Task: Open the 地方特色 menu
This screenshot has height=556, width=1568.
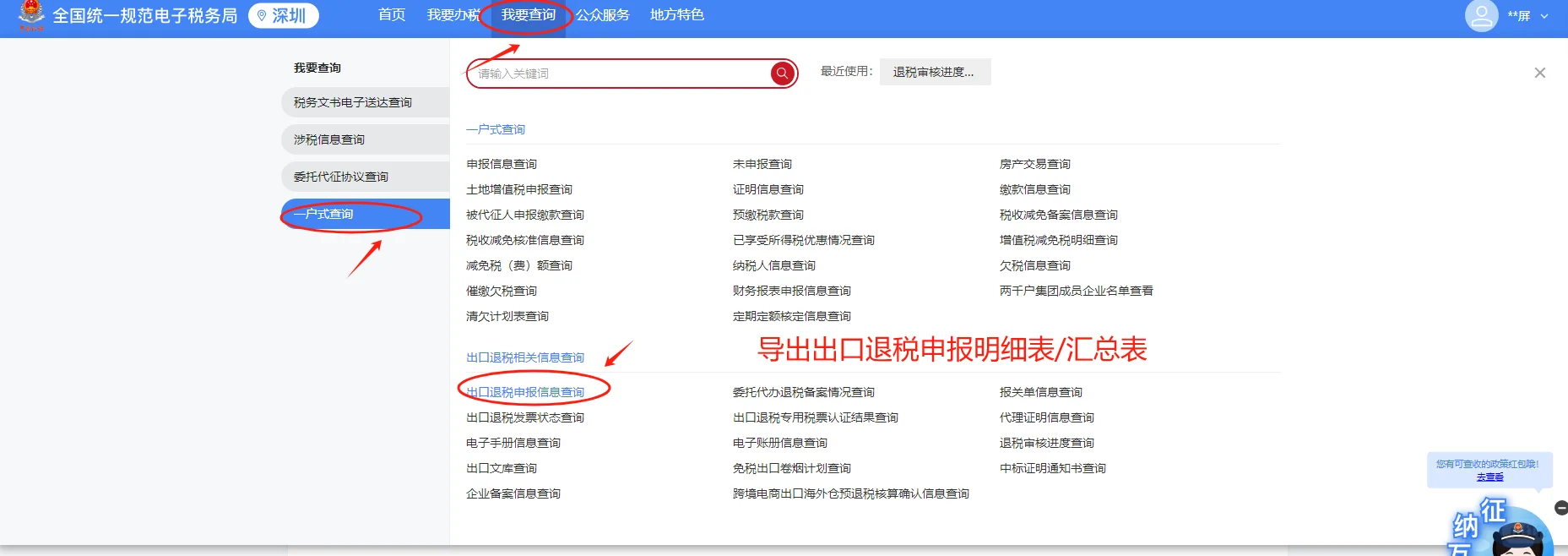Action: pos(677,15)
